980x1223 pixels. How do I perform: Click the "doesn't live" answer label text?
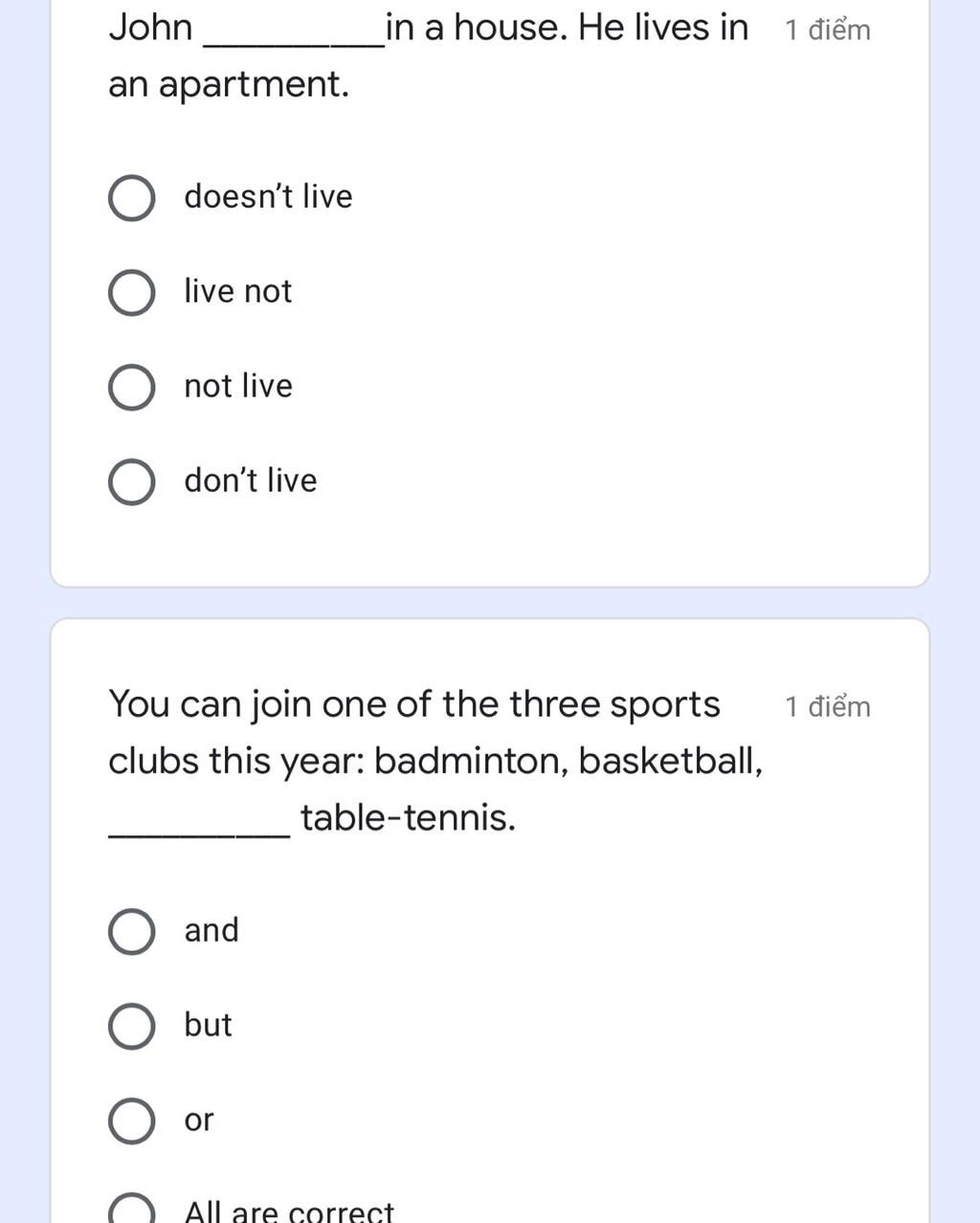(268, 196)
